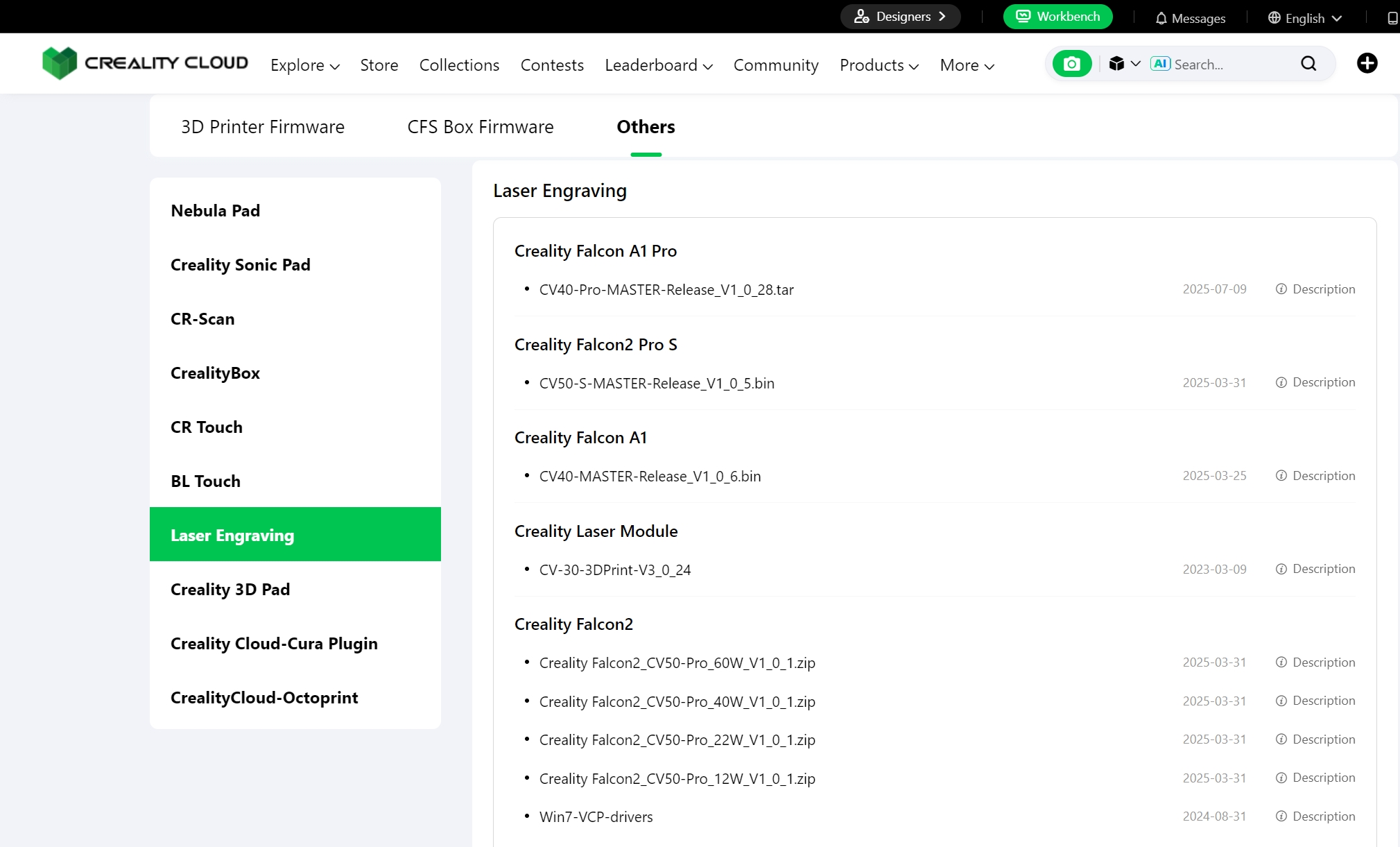Click info icon for Falcon2 22W zip
The height and width of the screenshot is (847, 1400).
(x=1281, y=739)
